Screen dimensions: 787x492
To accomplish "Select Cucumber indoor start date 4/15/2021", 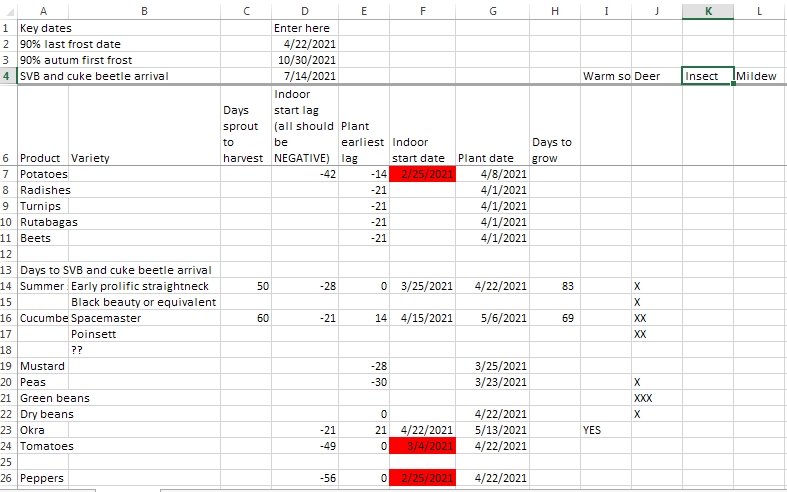I will tap(423, 318).
